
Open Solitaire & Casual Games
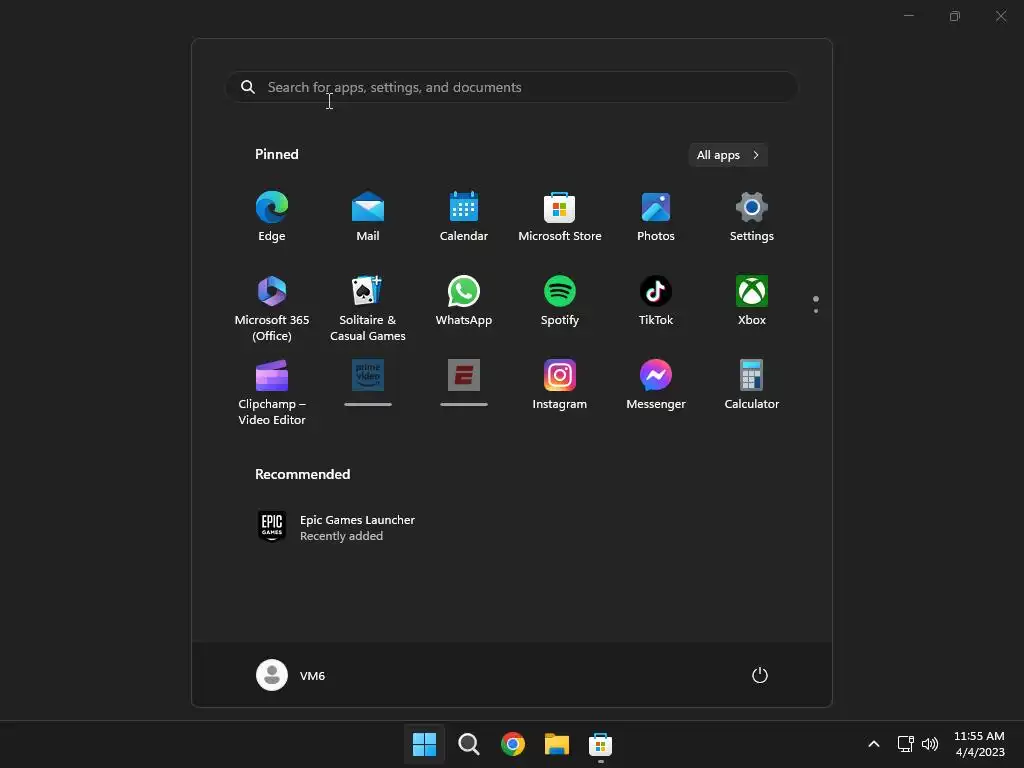click(x=368, y=308)
